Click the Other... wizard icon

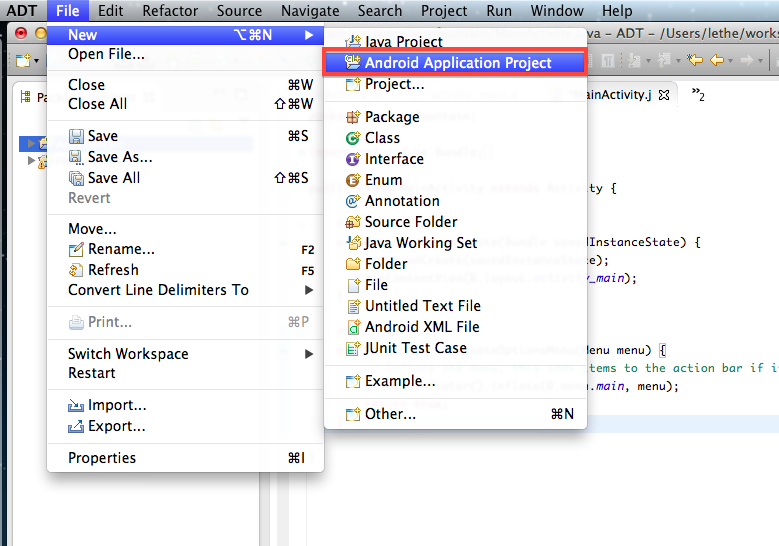pos(353,414)
